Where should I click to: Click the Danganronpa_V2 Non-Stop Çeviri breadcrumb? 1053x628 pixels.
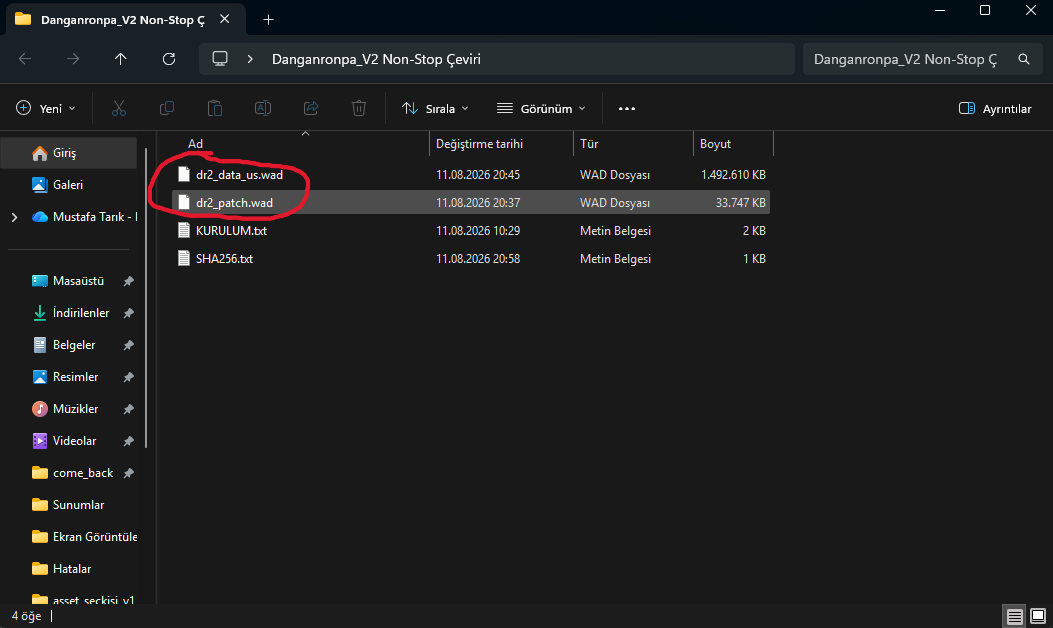click(x=376, y=59)
